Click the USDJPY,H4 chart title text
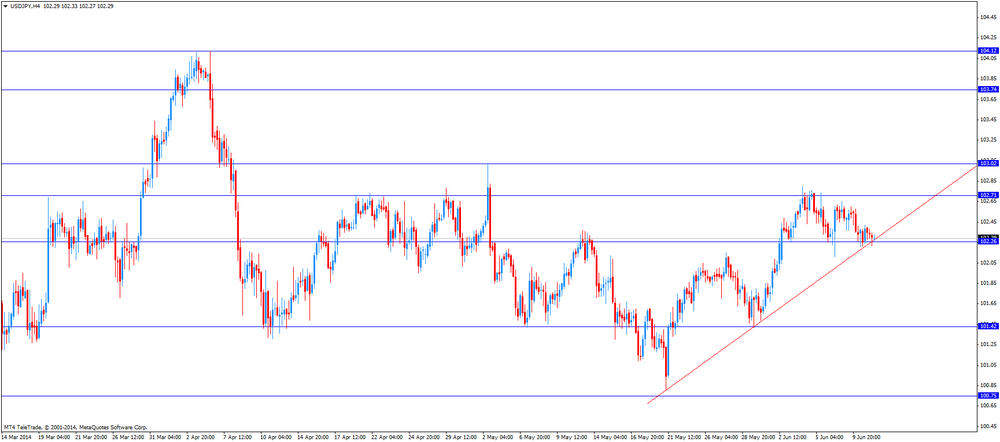 [x=26, y=5]
